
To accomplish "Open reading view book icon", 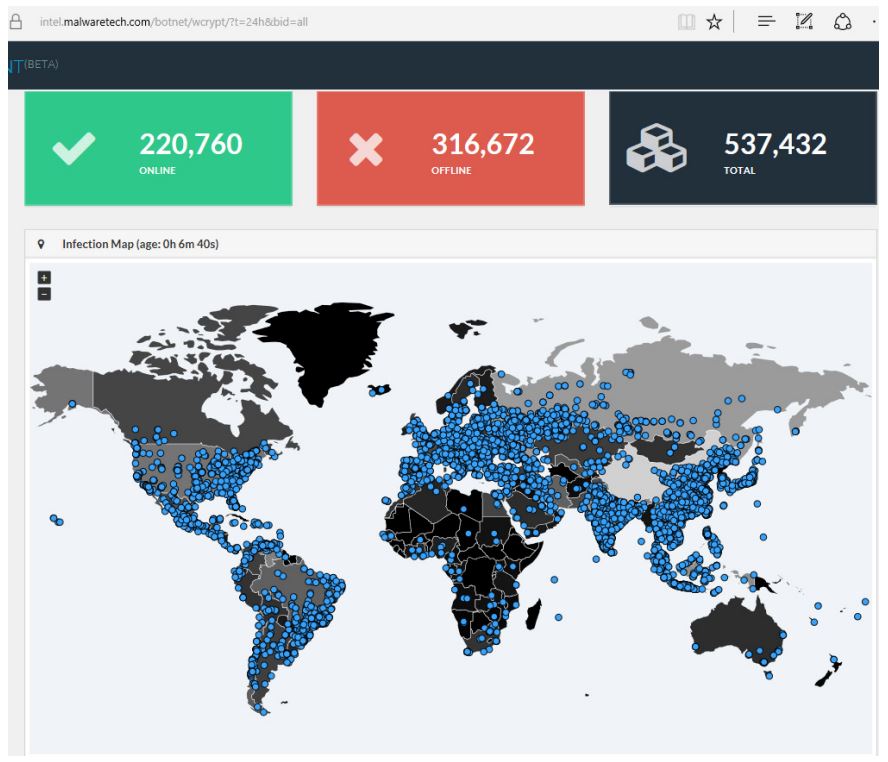I will click(686, 22).
